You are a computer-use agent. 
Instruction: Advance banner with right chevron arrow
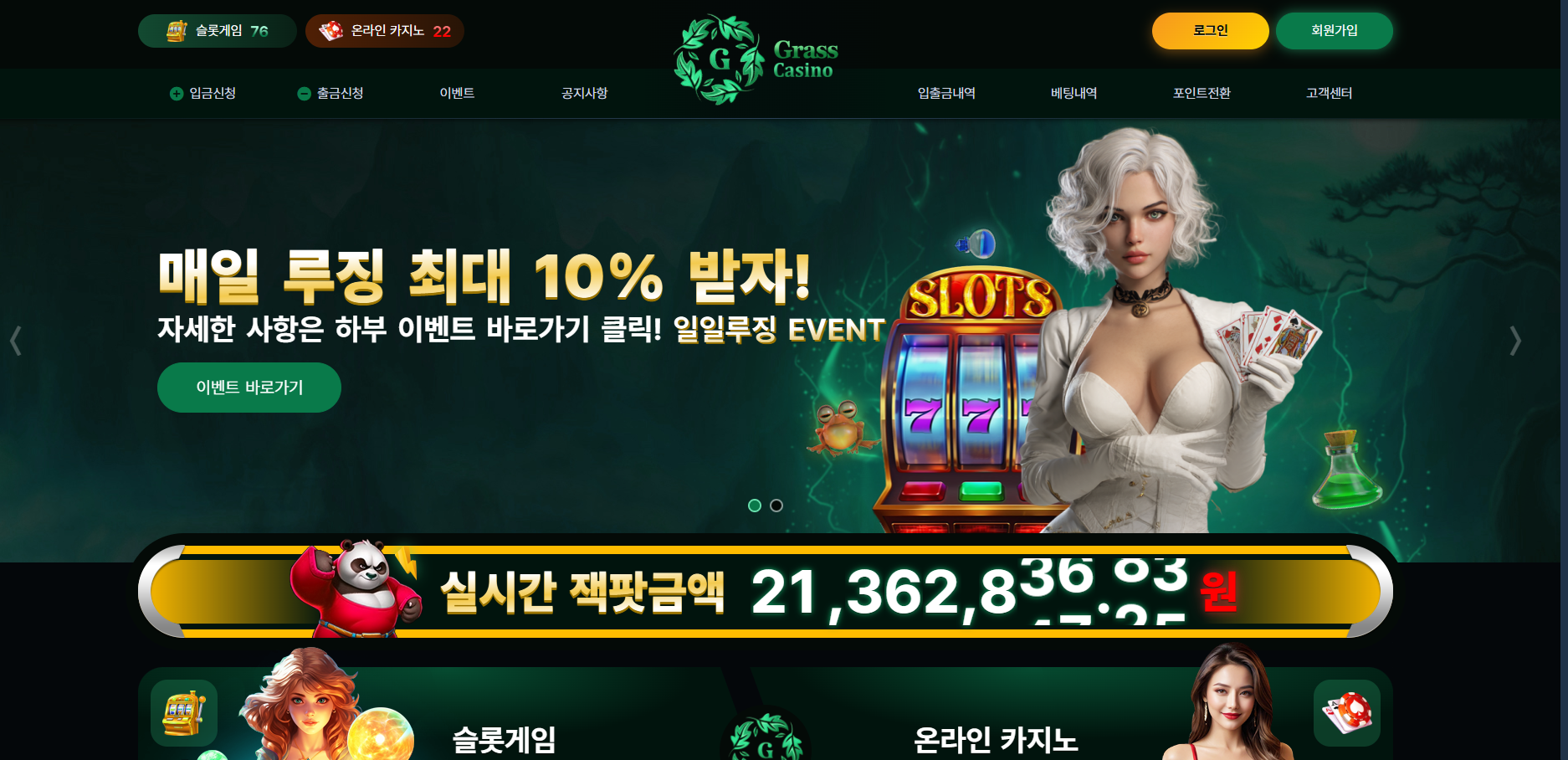(x=1514, y=341)
